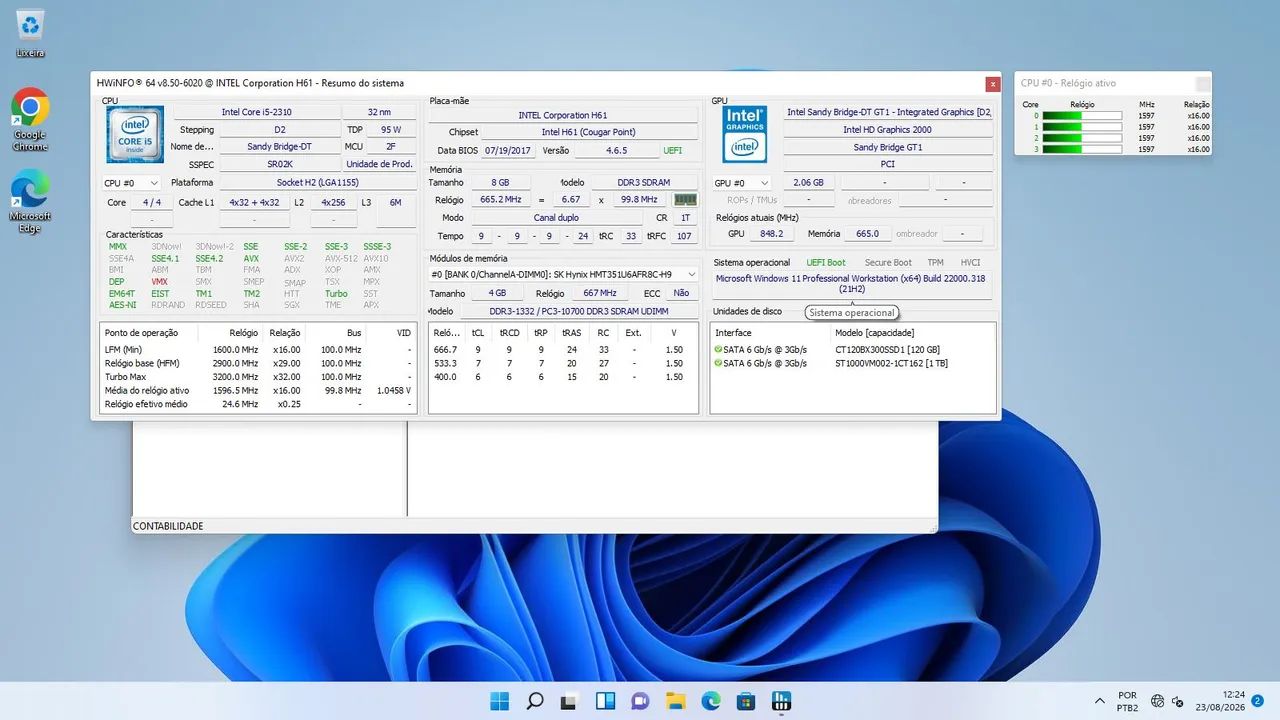
Task: Click the 665.2 MHz memory clock field
Action: coord(500,200)
